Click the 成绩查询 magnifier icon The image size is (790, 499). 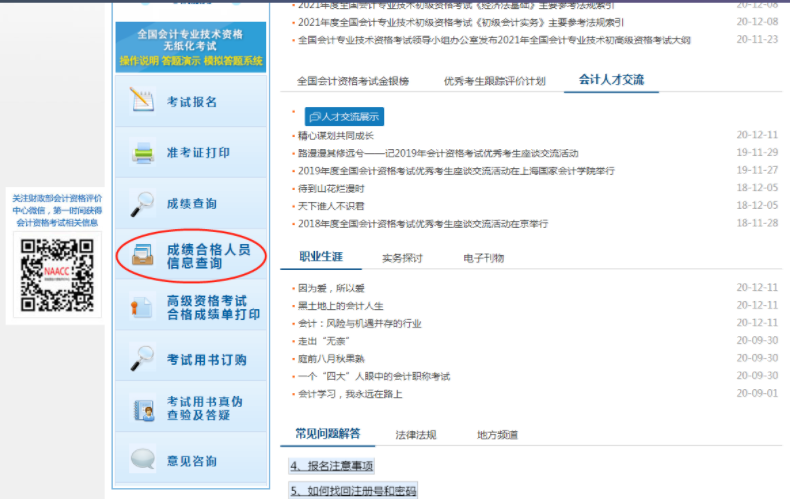[142, 204]
